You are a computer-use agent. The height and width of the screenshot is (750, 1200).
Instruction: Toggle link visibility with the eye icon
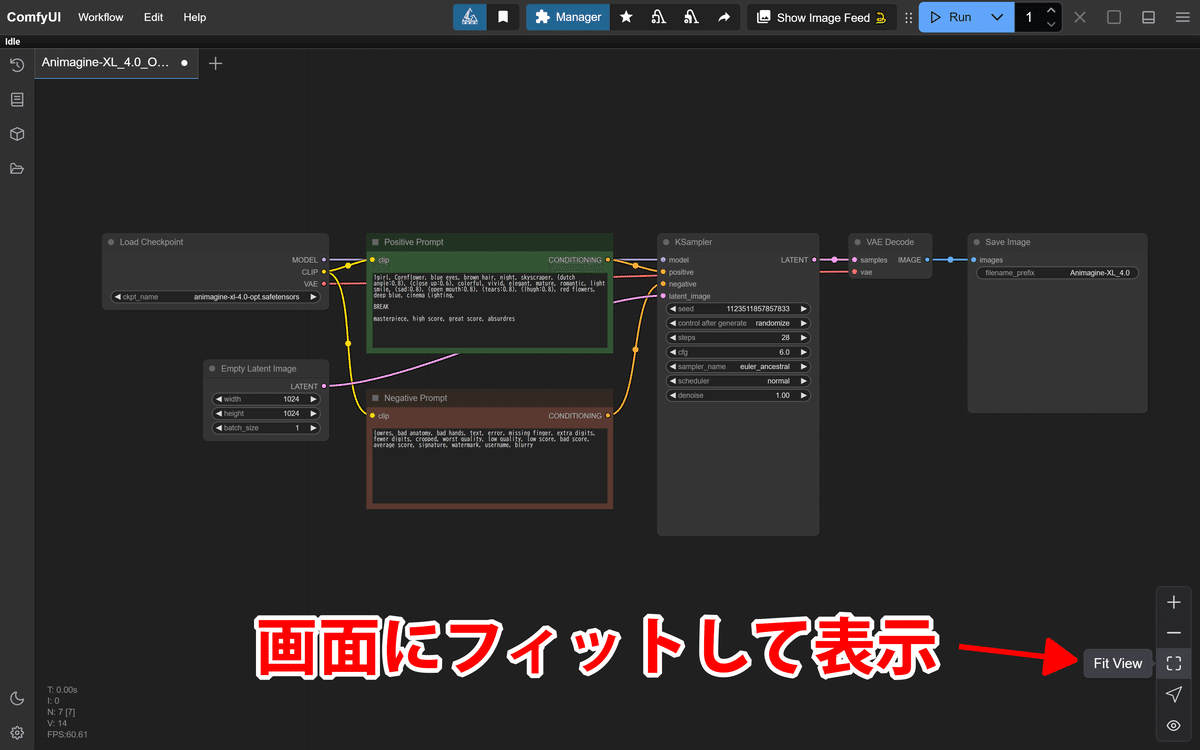coord(1173,725)
